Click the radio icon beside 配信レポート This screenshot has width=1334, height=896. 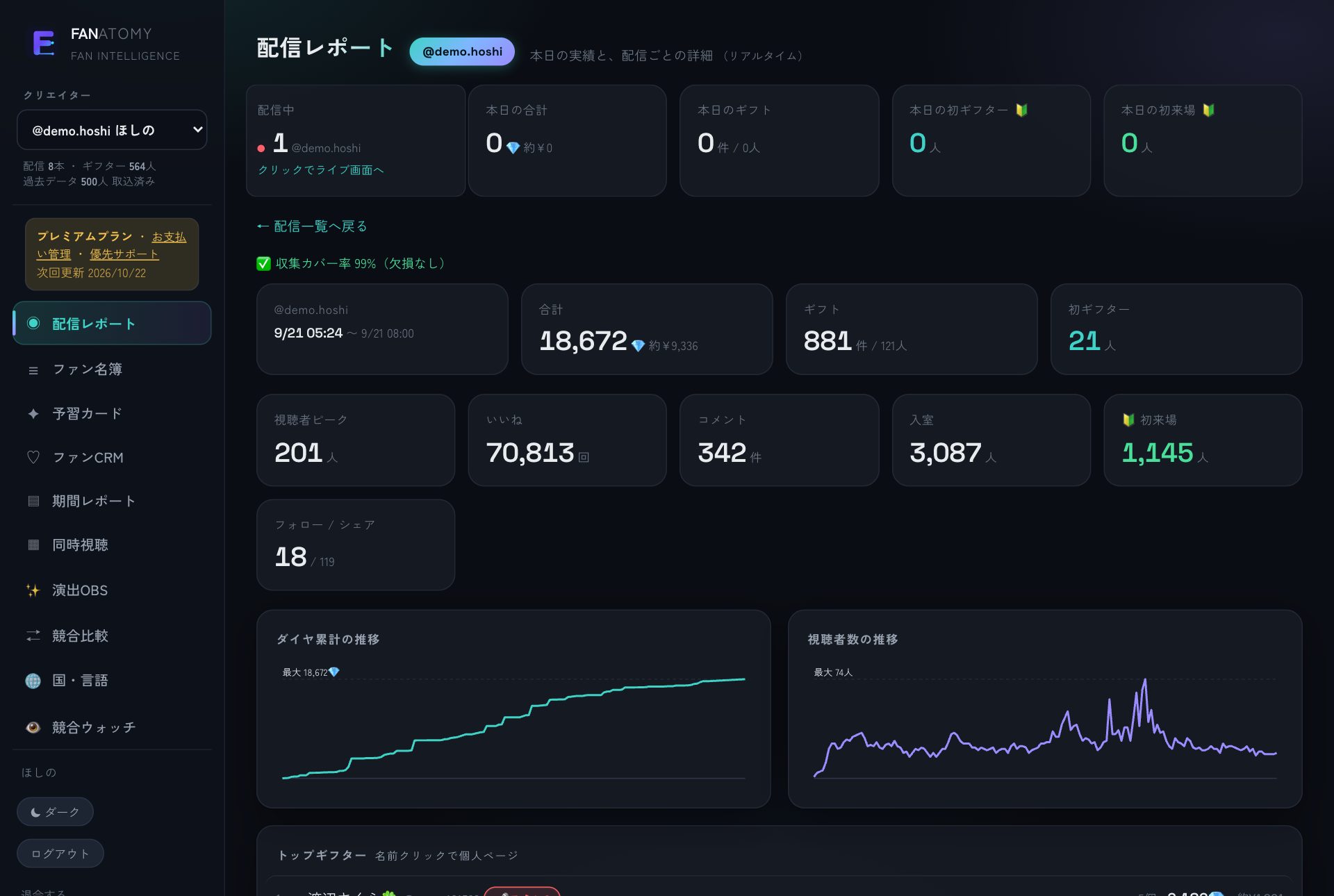(33, 323)
